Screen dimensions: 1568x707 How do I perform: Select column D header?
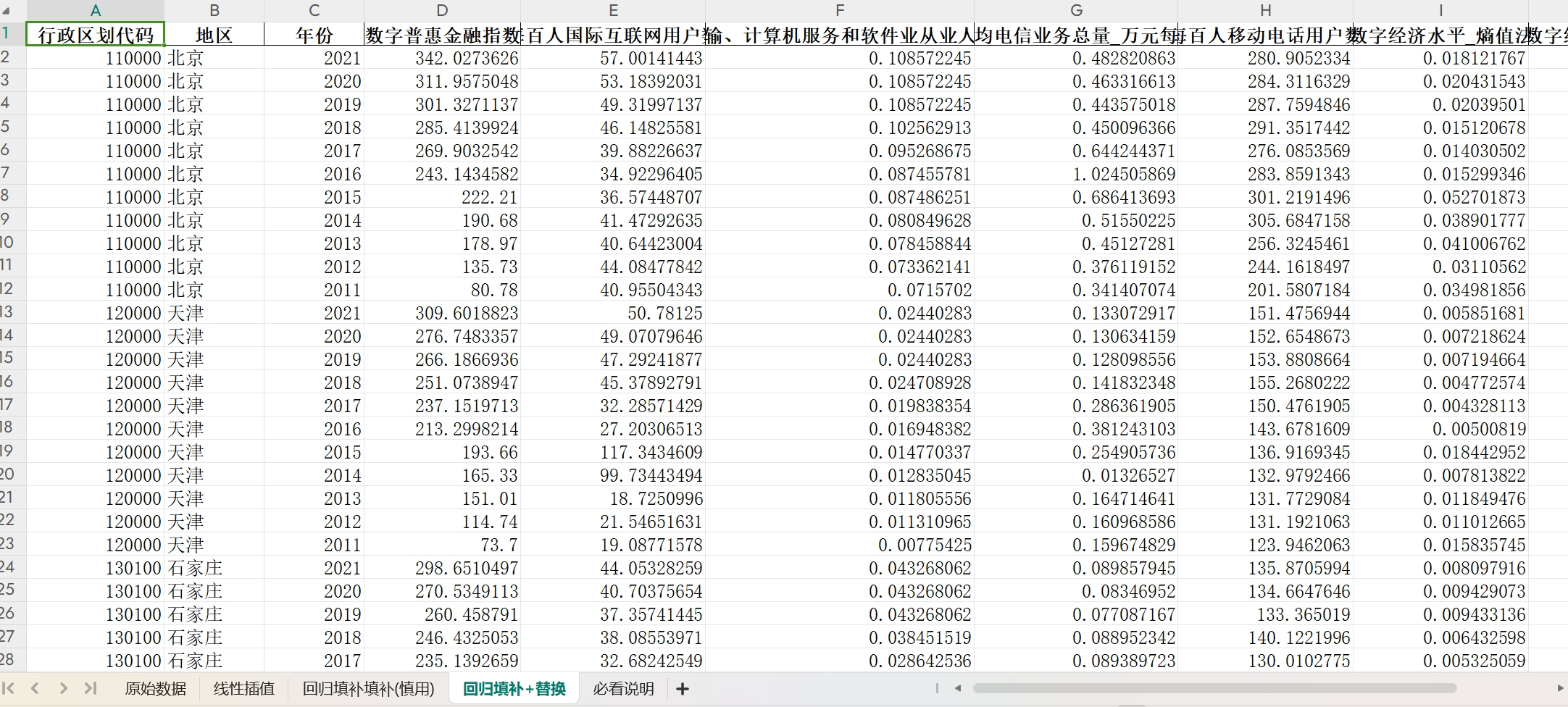442,11
